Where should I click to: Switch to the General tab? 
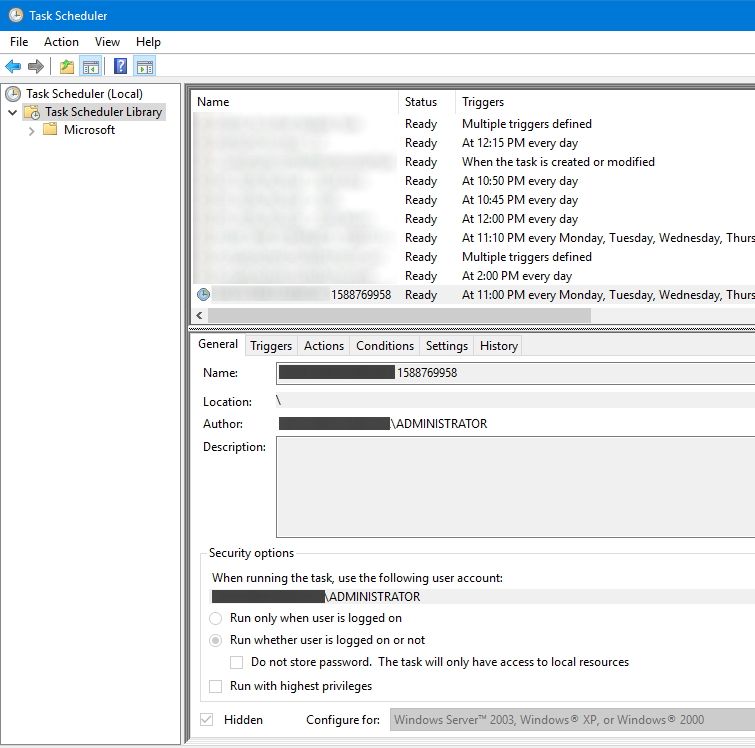click(218, 344)
